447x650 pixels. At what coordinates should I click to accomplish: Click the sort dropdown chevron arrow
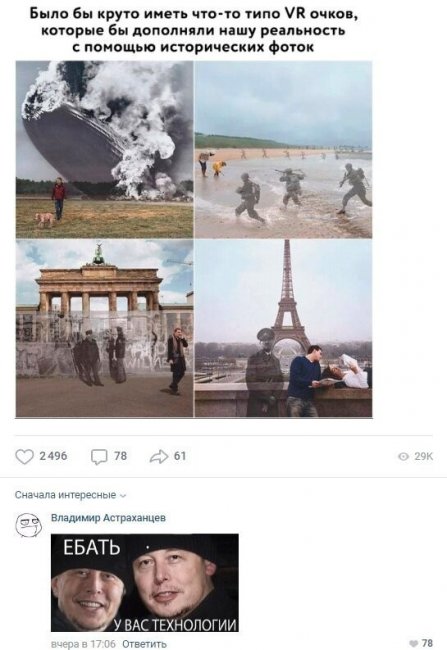(123, 495)
